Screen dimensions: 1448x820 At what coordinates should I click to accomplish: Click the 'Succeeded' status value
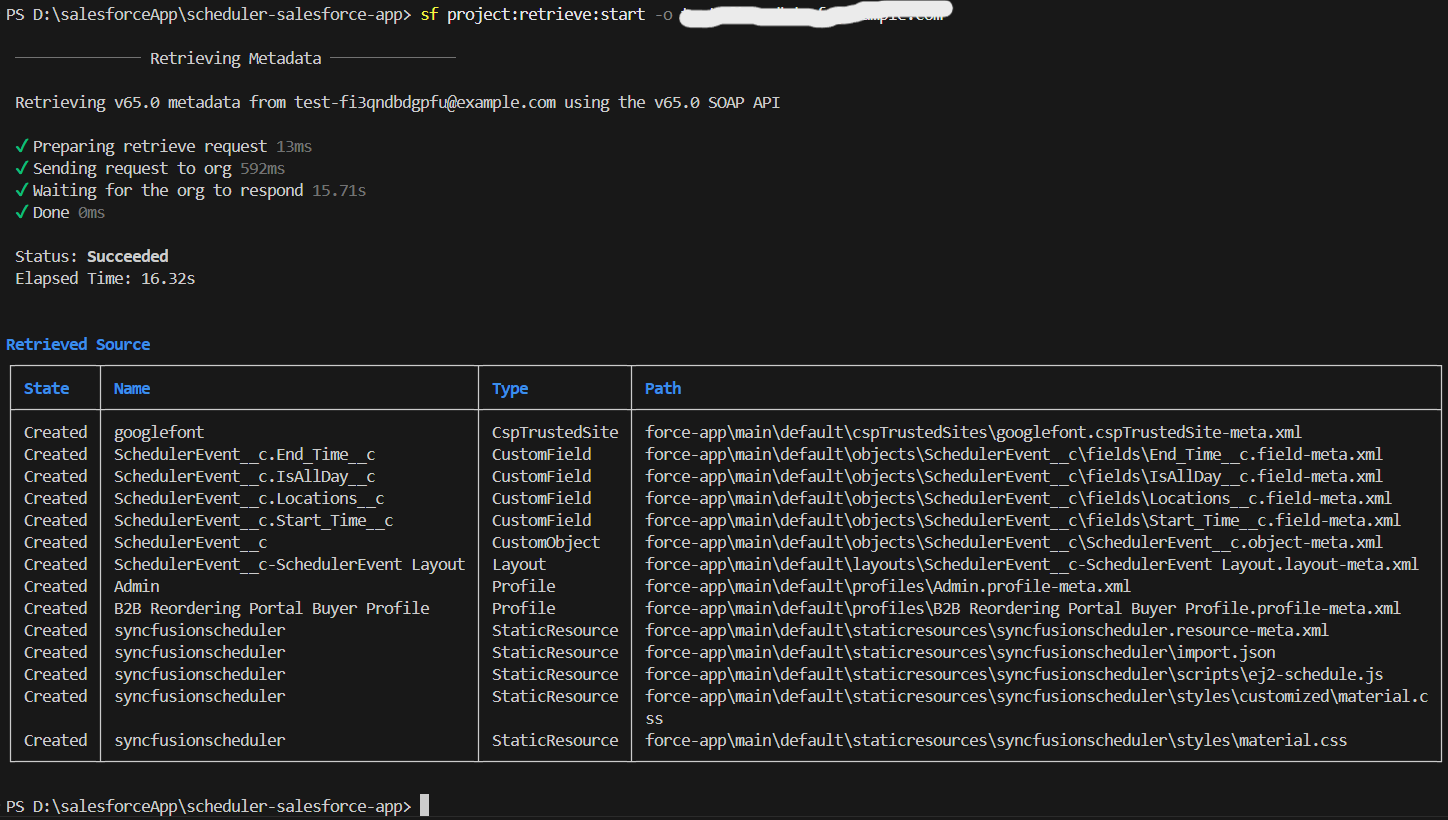(x=128, y=256)
